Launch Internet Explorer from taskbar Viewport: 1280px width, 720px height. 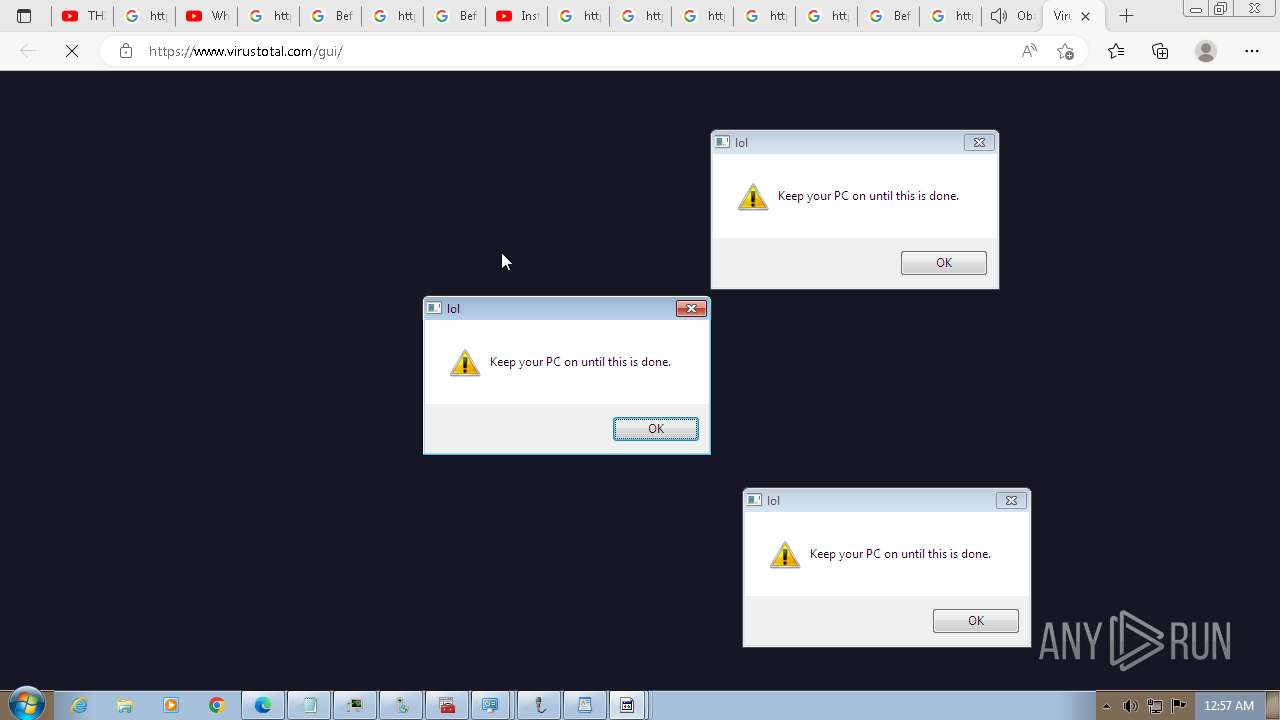(79, 705)
